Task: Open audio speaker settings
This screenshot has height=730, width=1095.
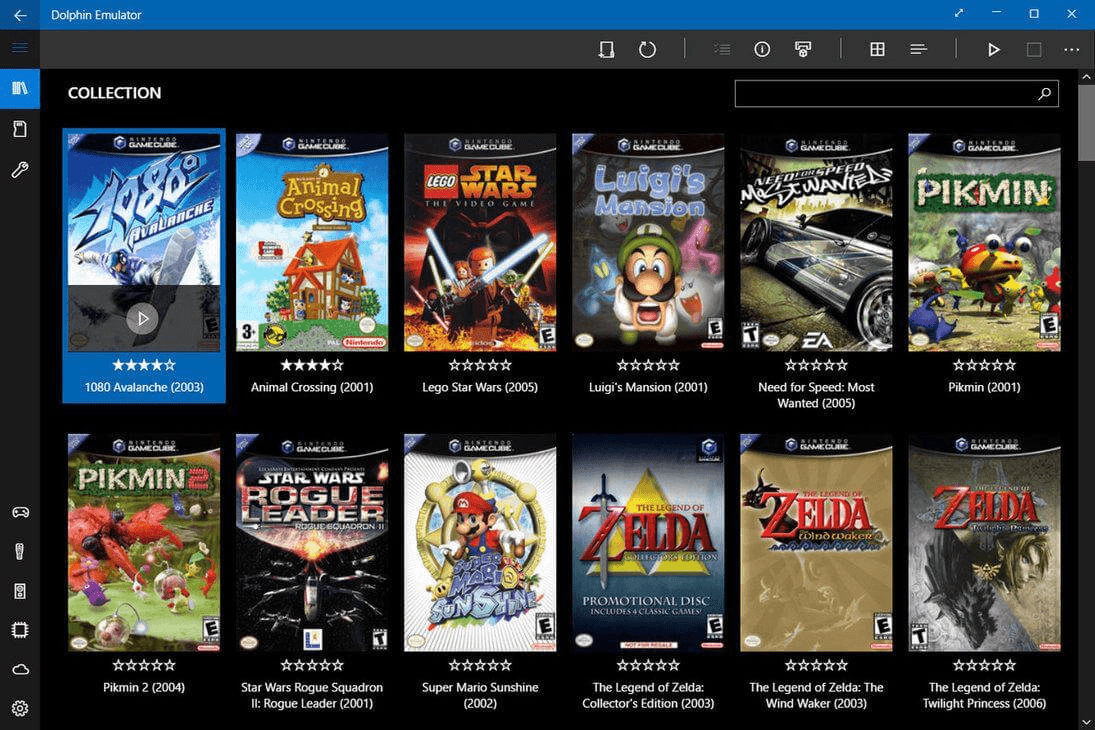Action: click(x=20, y=591)
